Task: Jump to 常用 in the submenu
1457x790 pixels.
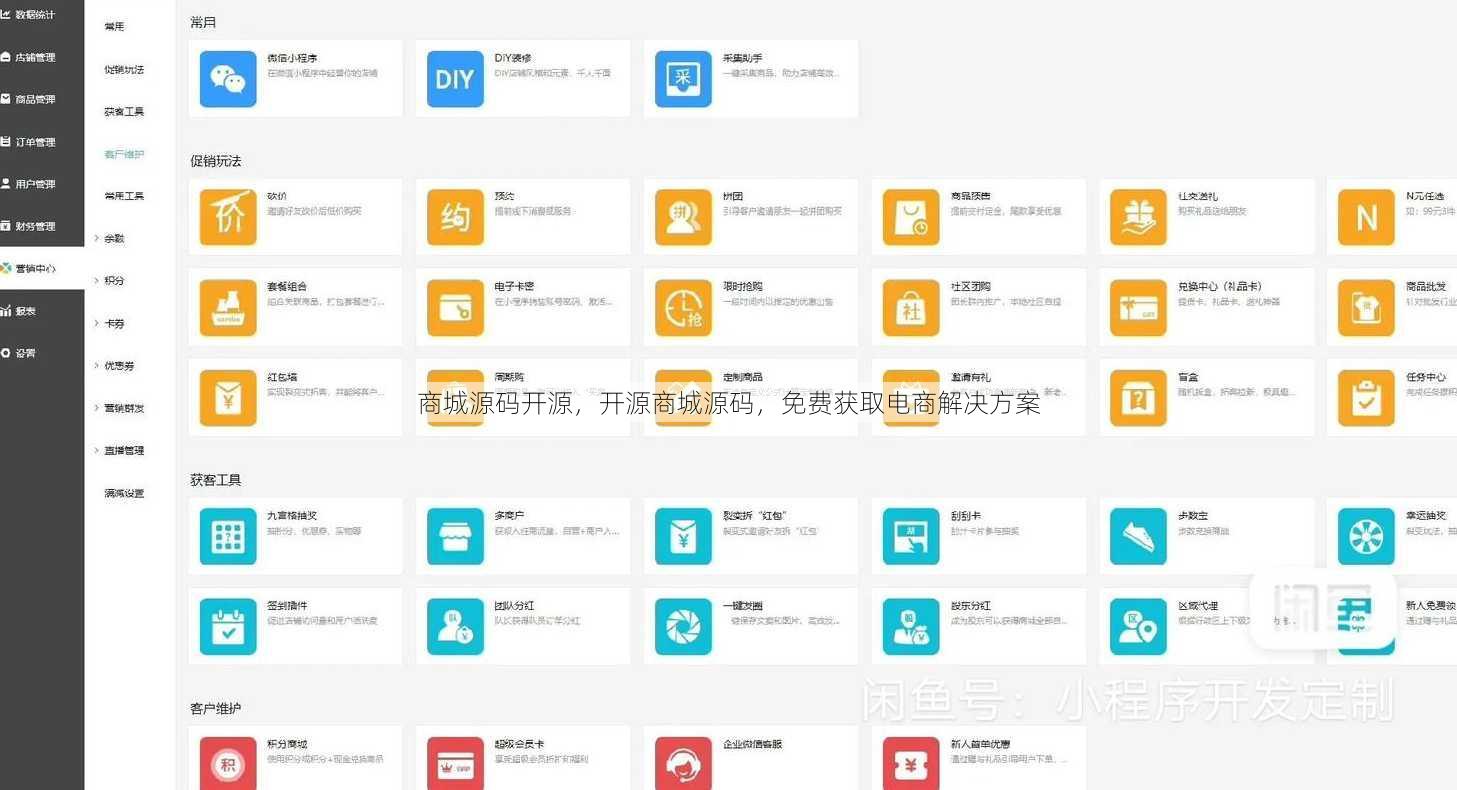Action: pyautogui.click(x=115, y=26)
